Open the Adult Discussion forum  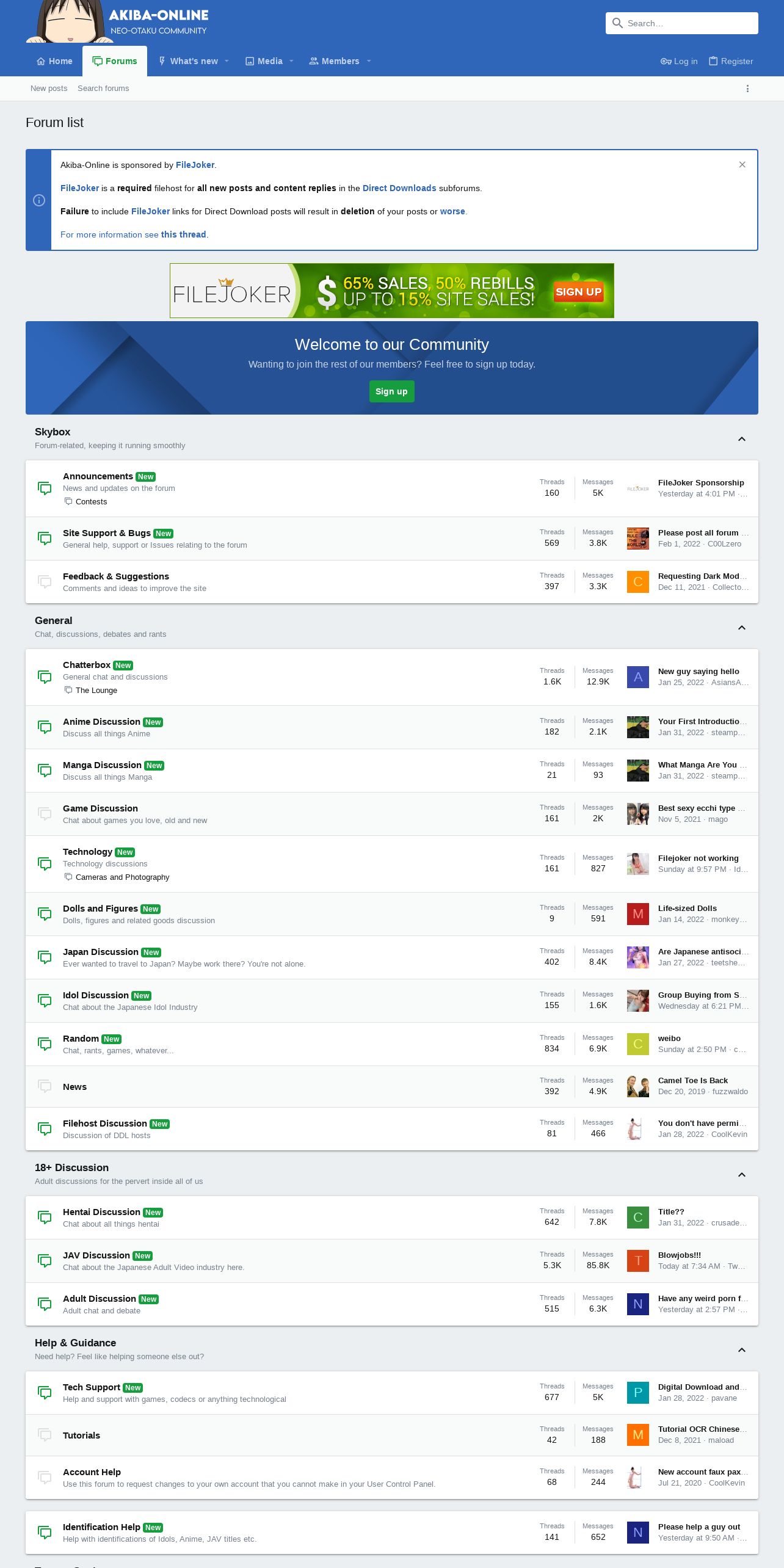[x=100, y=1299]
